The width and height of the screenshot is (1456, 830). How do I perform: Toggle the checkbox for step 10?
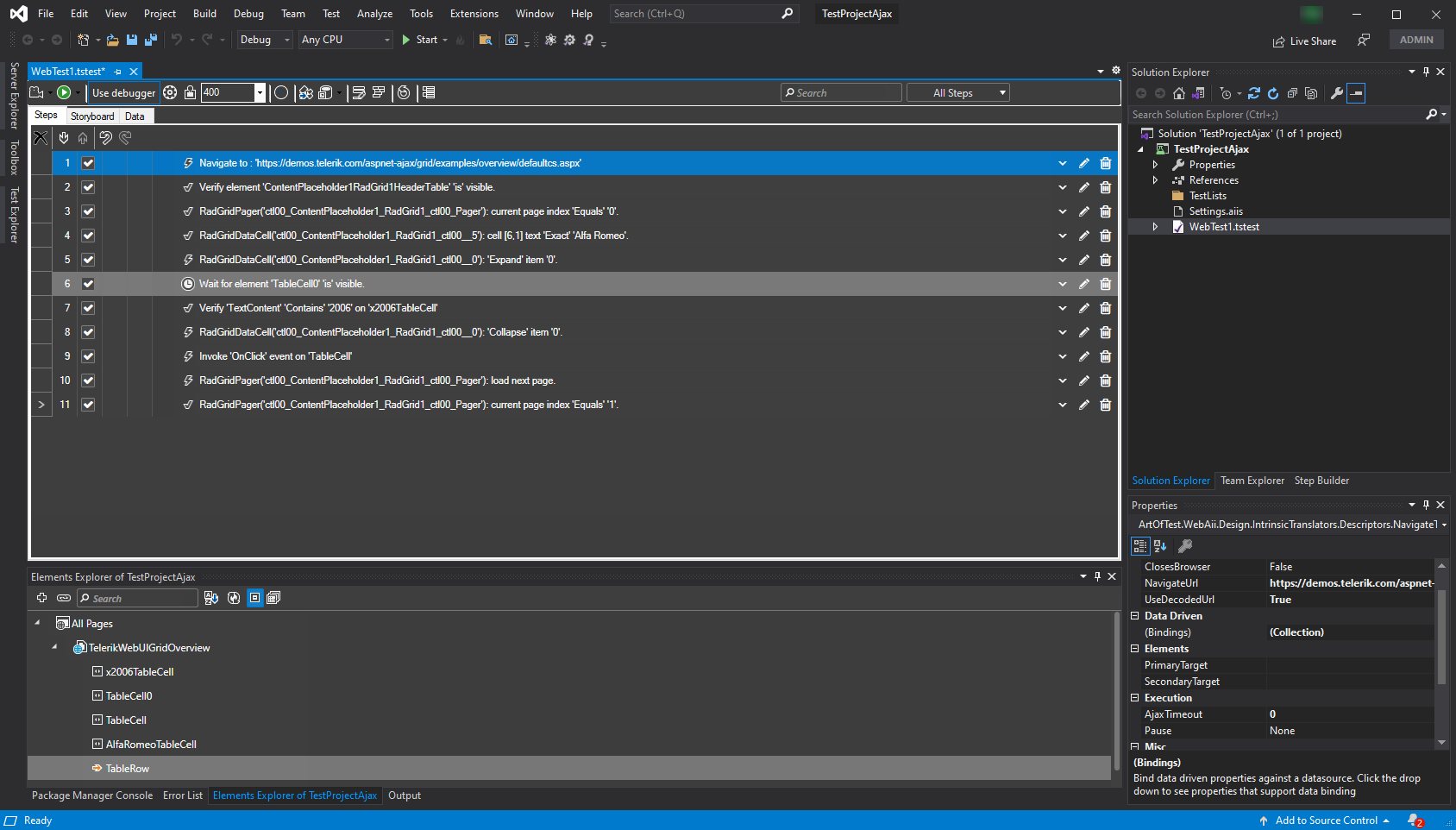click(x=88, y=380)
